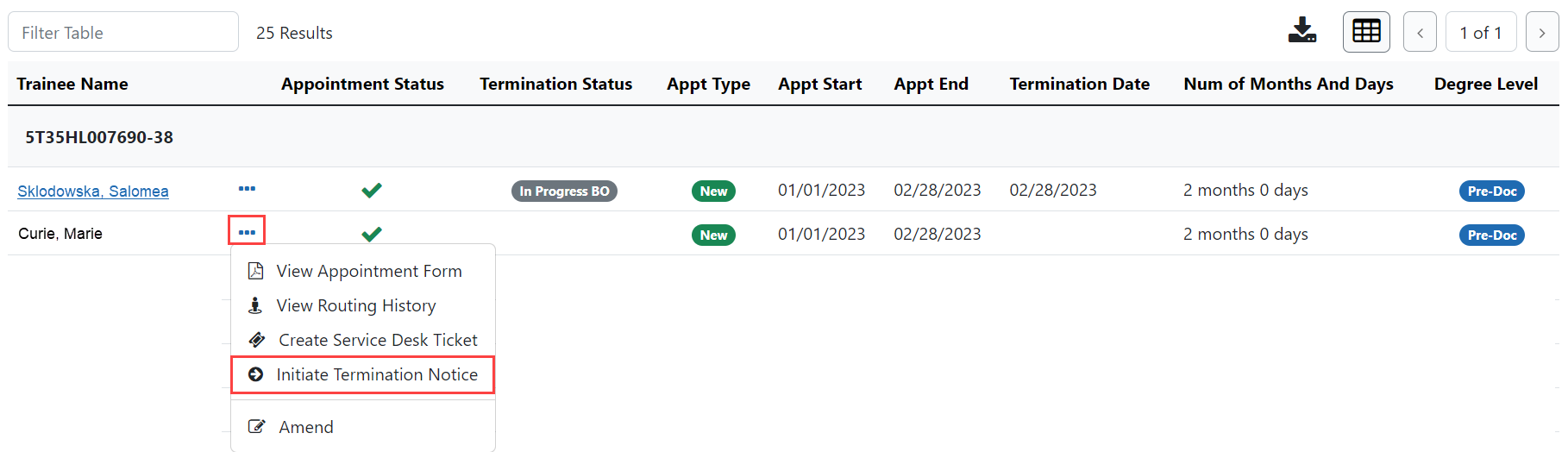Open the three-dot menu for Sklodowska, Salomea
1568x452 pixels.
pos(247,188)
